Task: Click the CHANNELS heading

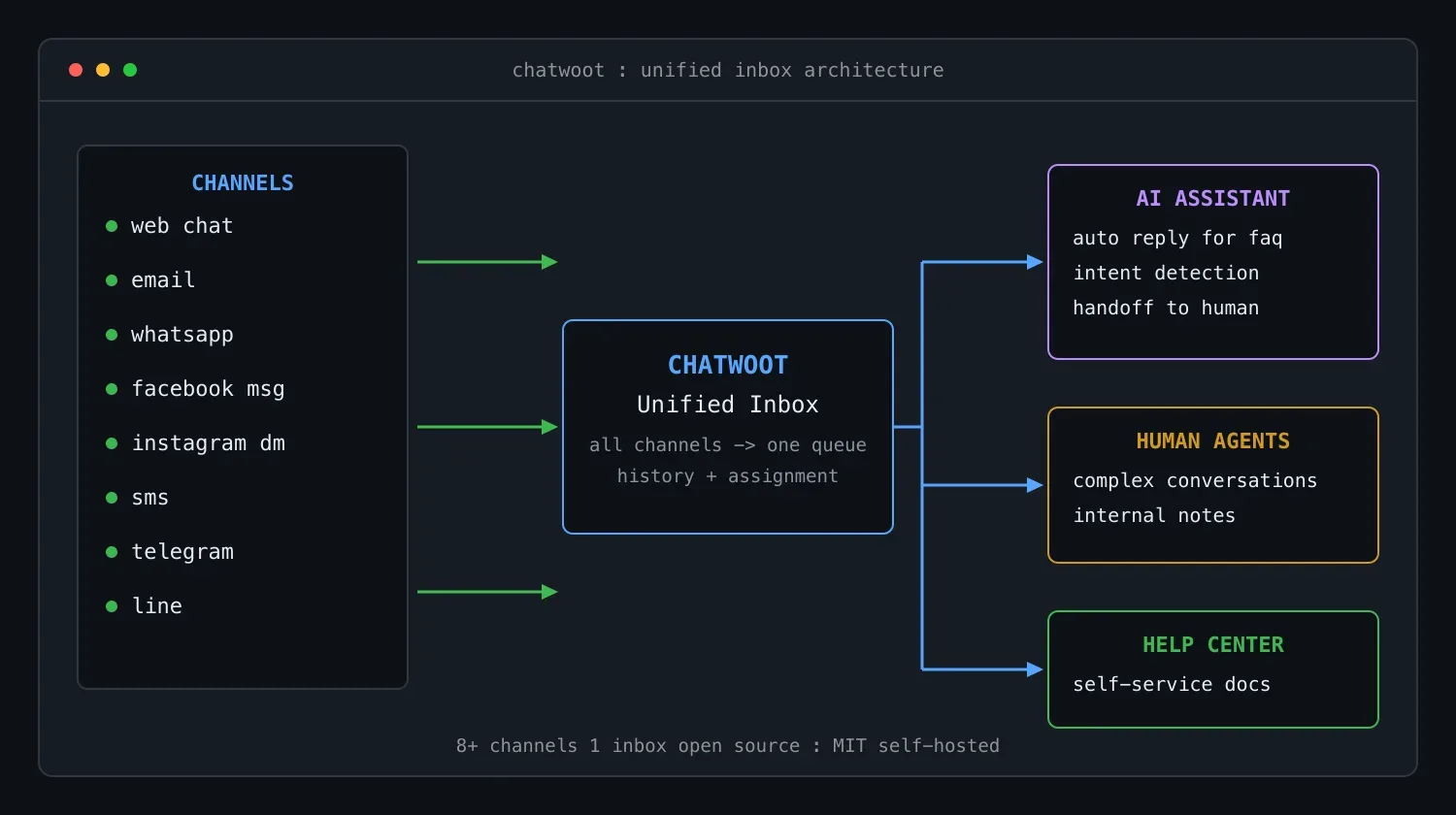Action: [x=243, y=182]
